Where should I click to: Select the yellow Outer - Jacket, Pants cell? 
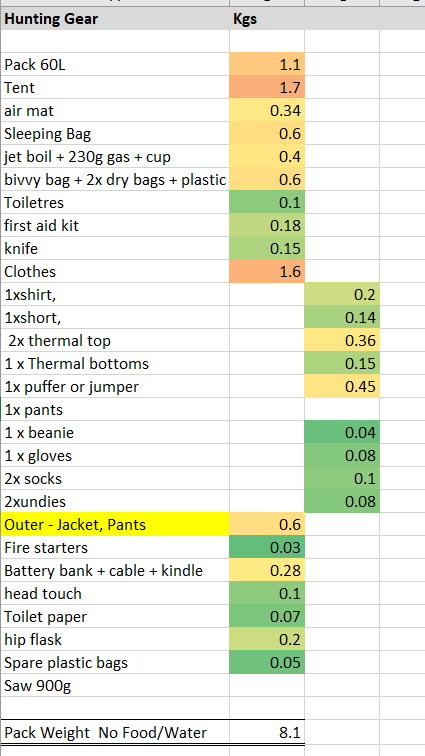coord(115,524)
